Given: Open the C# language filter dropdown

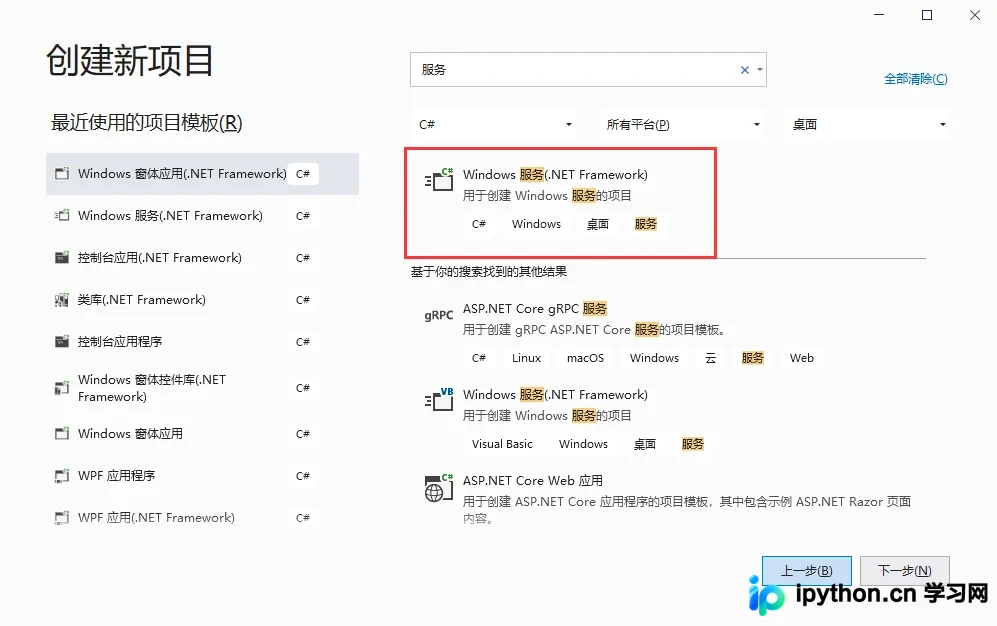Looking at the screenshot, I should click(495, 125).
